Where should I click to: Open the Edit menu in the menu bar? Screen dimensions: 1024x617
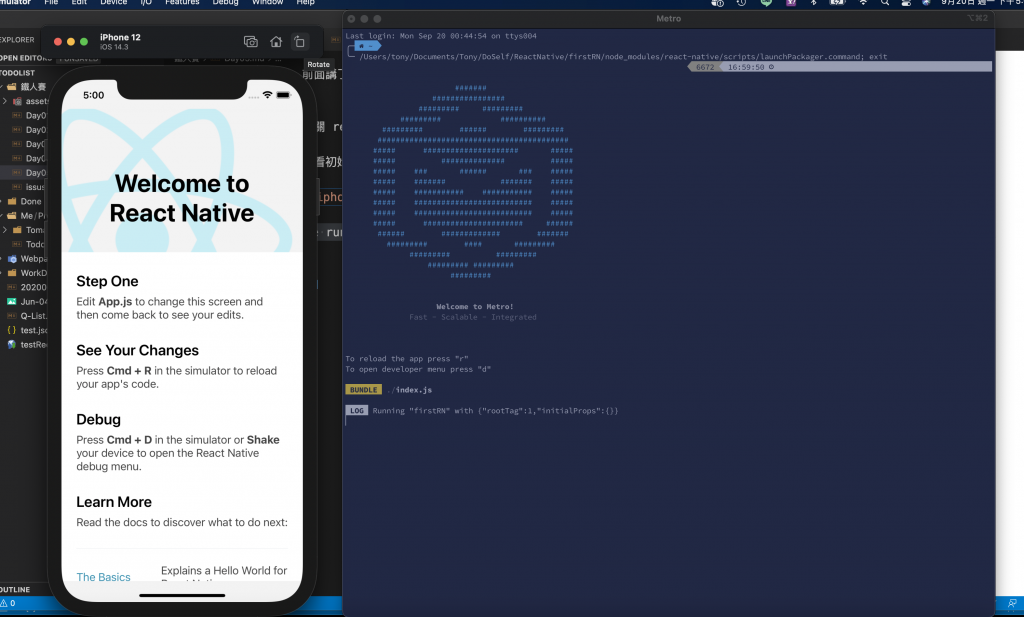pos(79,3)
